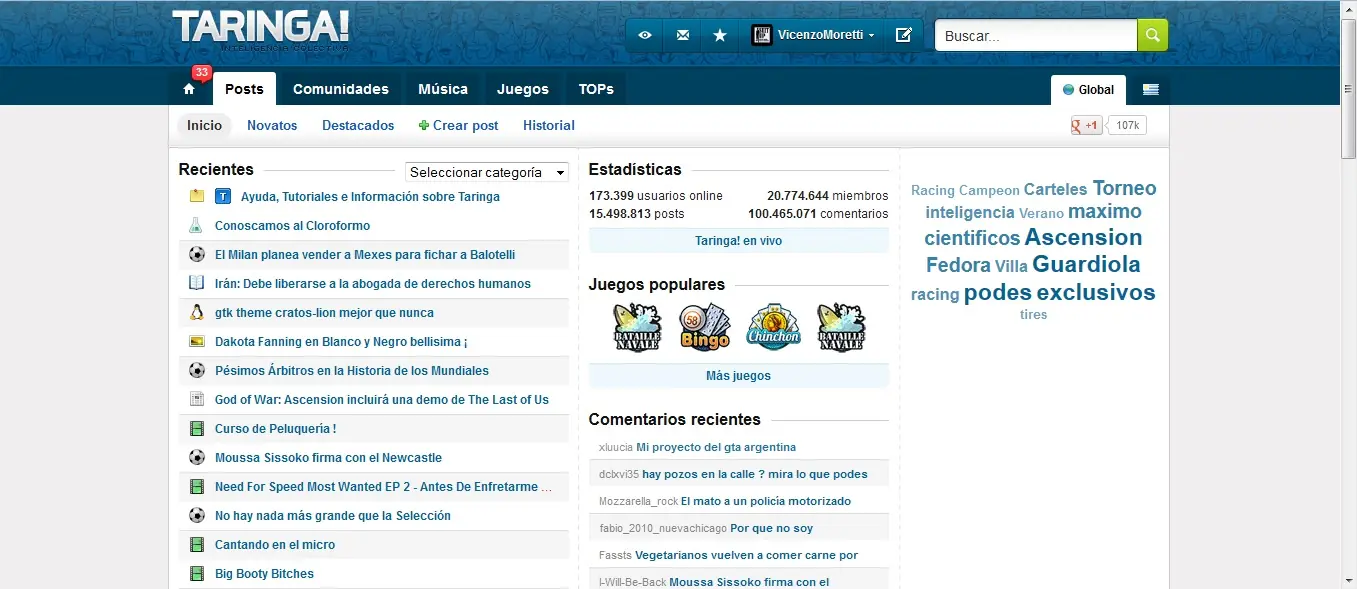The width and height of the screenshot is (1357, 589).
Task: Click the write new post pencil icon
Action: [904, 35]
